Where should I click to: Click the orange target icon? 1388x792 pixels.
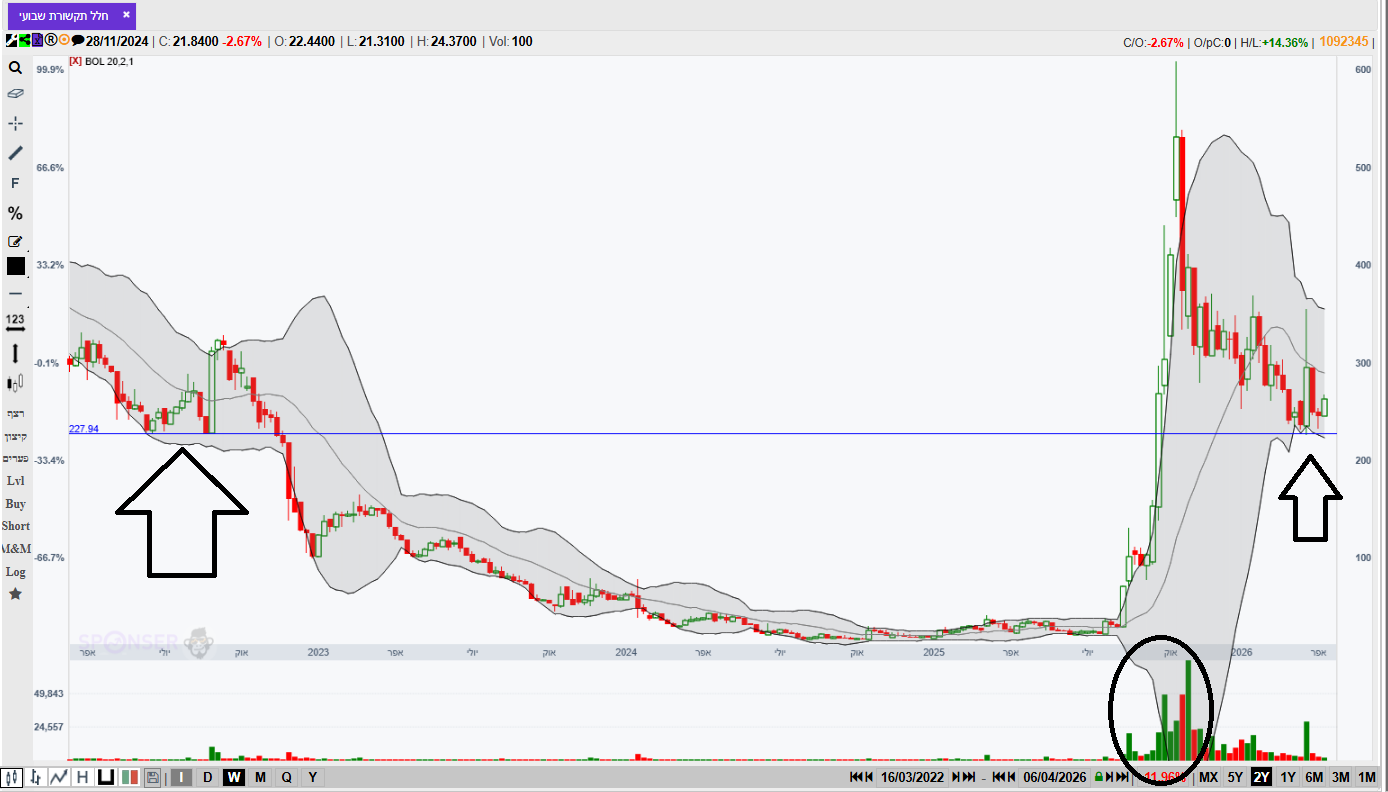coord(64,41)
